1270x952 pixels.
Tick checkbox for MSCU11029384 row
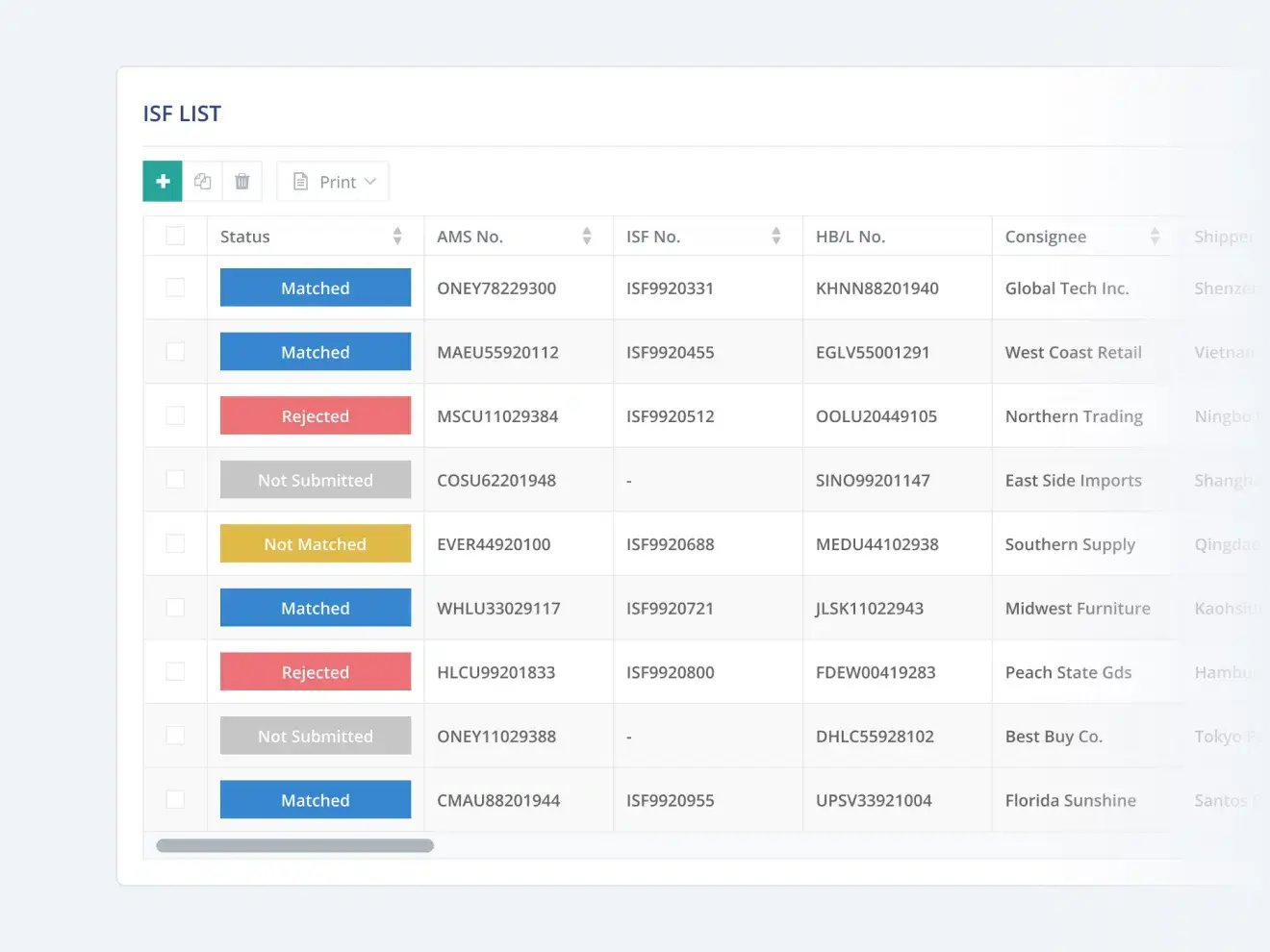coord(175,415)
